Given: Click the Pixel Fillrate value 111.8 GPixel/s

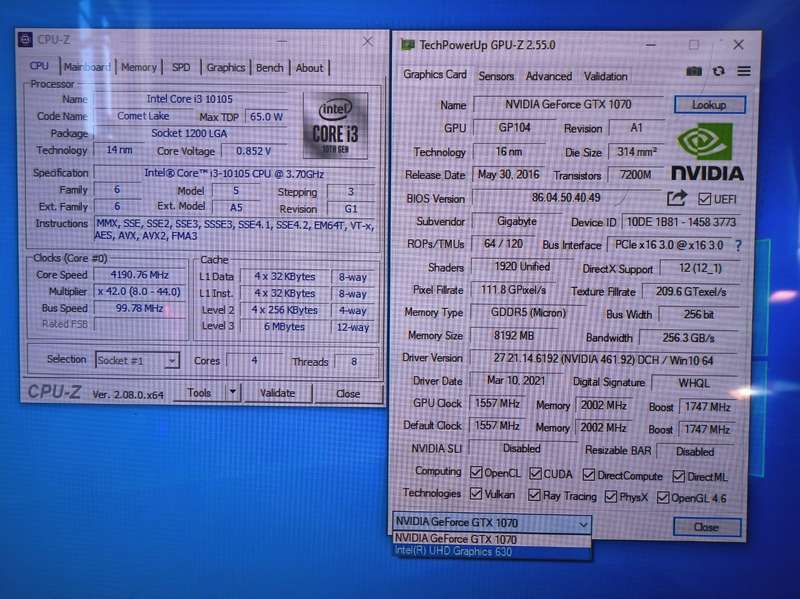Looking at the screenshot, I should [x=513, y=290].
